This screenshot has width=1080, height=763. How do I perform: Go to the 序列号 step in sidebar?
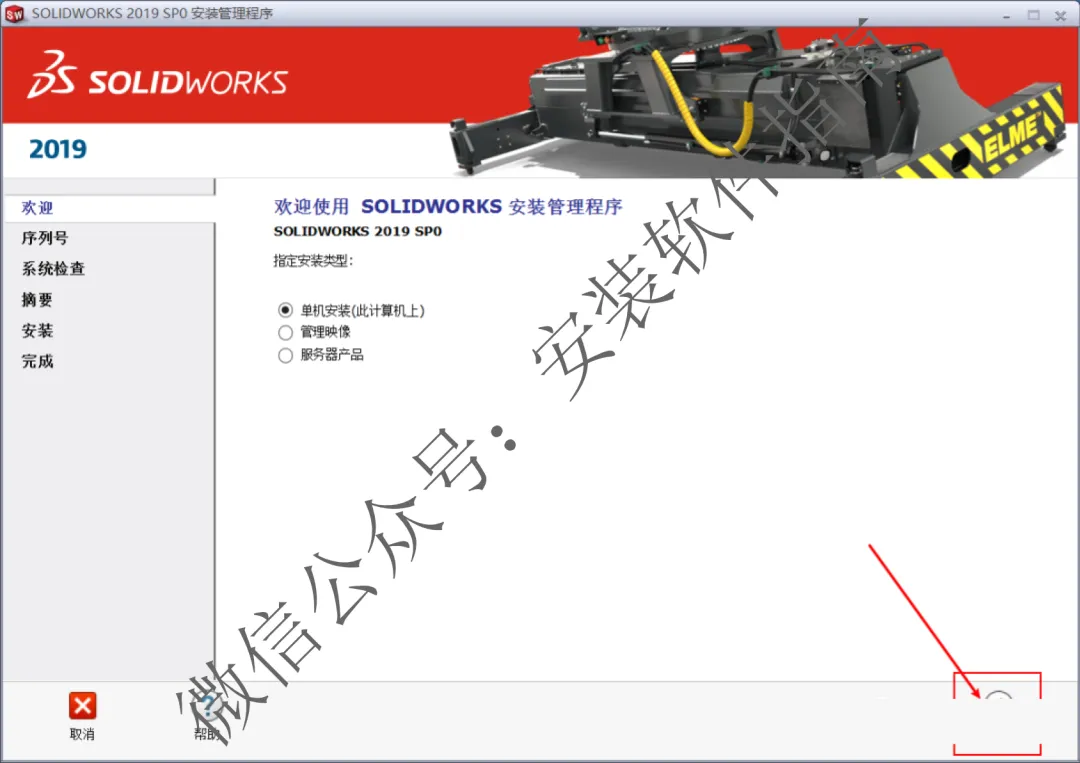coord(45,238)
